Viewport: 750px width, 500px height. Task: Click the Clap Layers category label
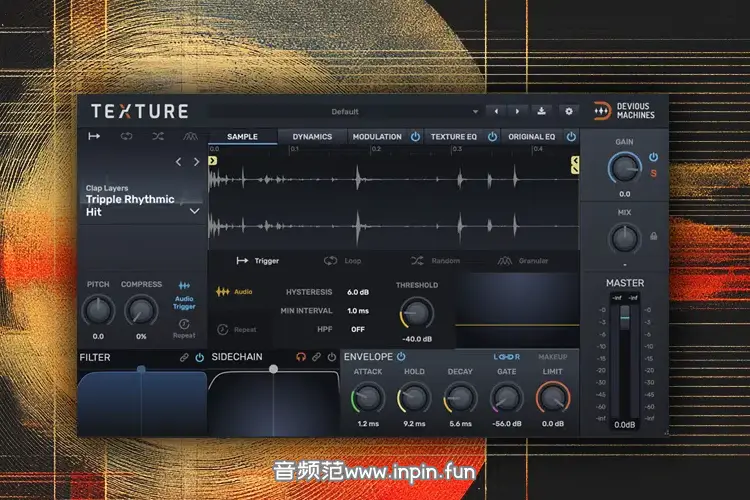coord(107,188)
